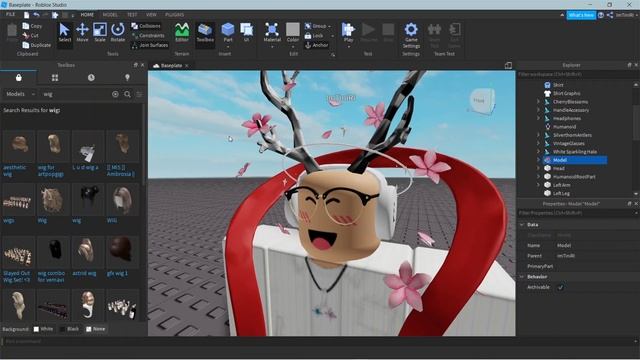Select the None background radio option
The width and height of the screenshot is (640, 360).
(x=89, y=329)
